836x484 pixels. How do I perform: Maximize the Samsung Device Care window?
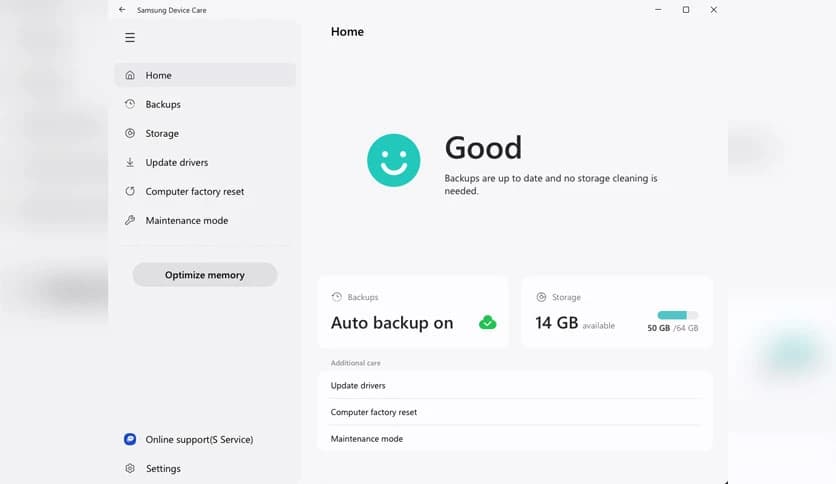coord(686,10)
